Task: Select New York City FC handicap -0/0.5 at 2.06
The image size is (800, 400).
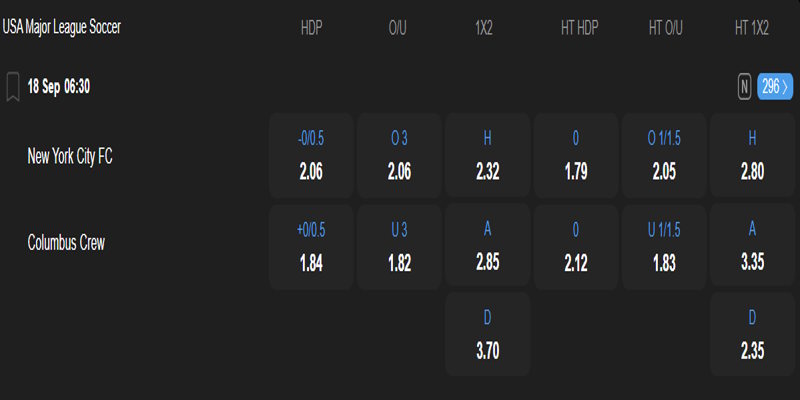Action: tap(311, 156)
